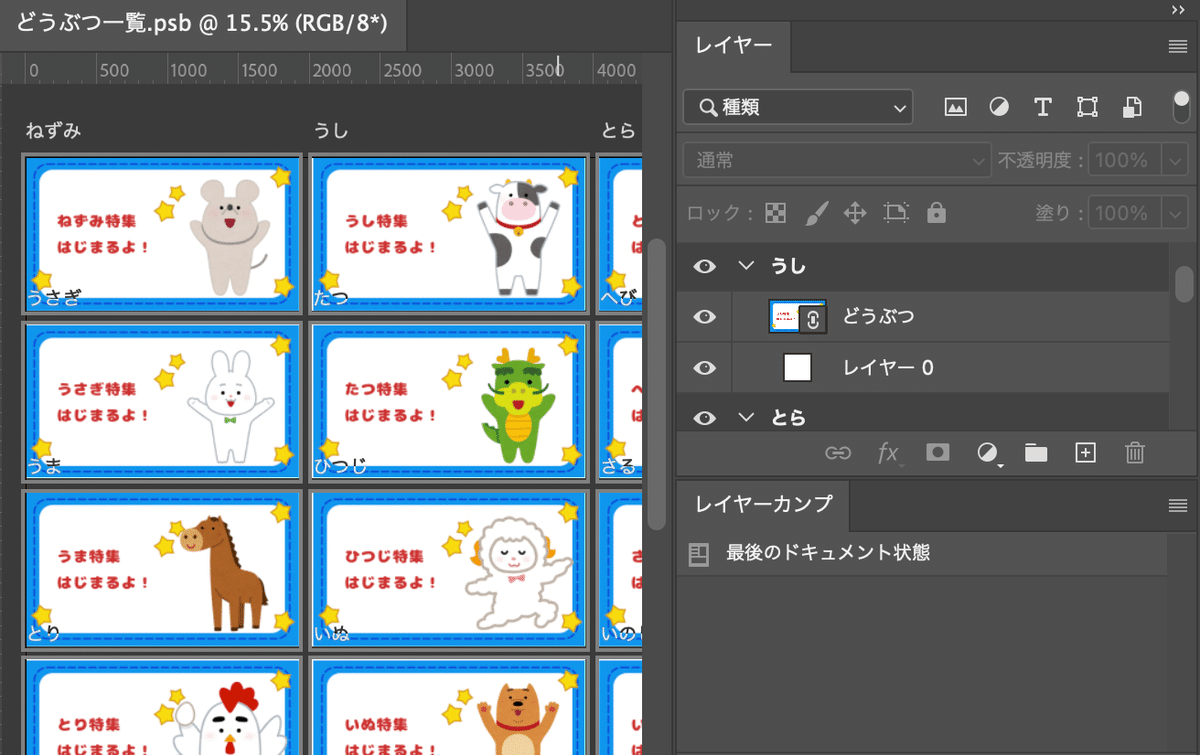Click the いぬ特集 dog card

coord(448,706)
